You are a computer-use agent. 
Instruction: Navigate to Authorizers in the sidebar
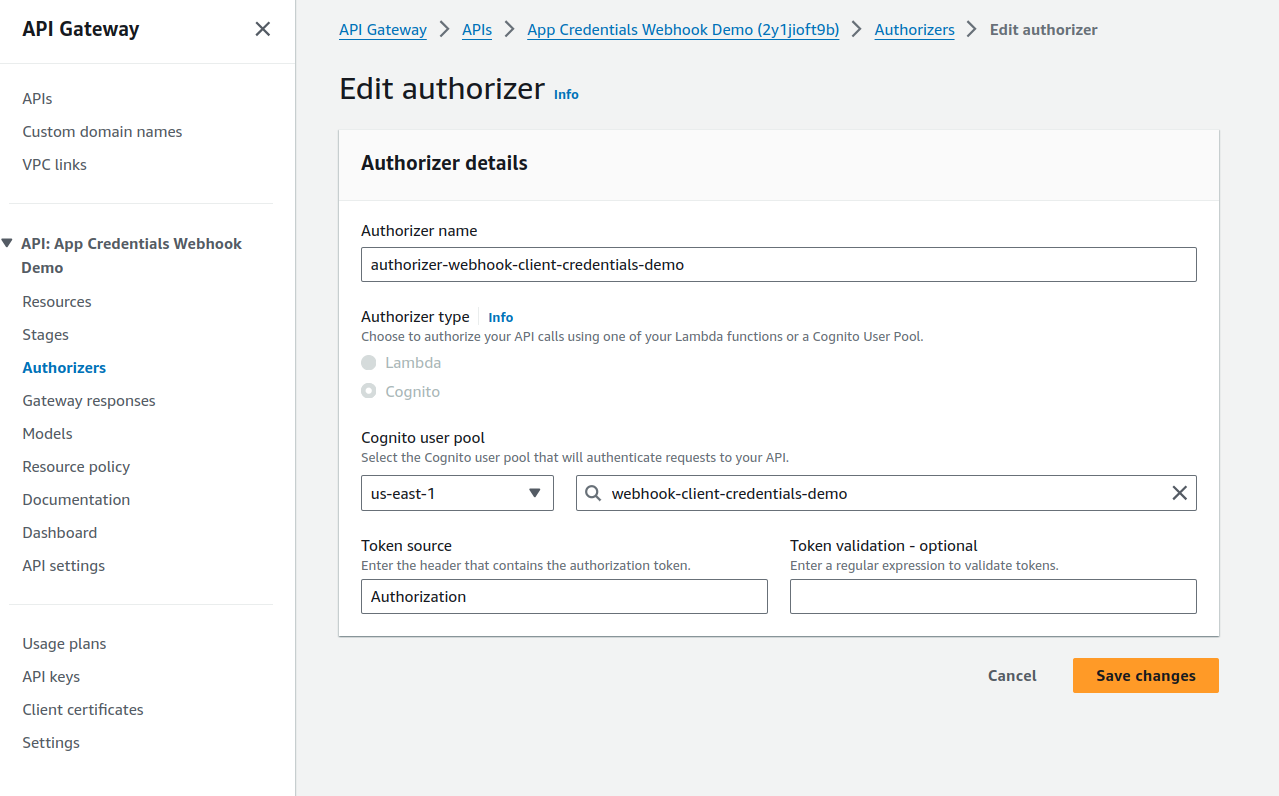[x=63, y=367]
